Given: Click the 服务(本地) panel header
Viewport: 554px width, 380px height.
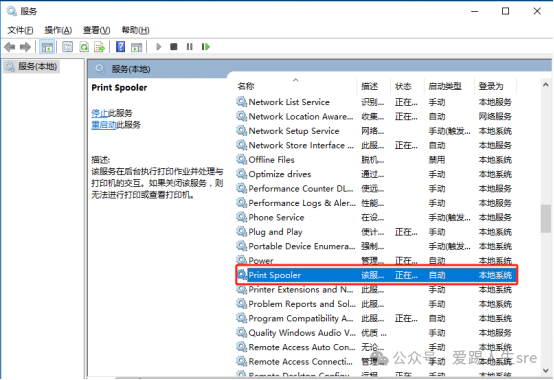Looking at the screenshot, I should (x=131, y=69).
